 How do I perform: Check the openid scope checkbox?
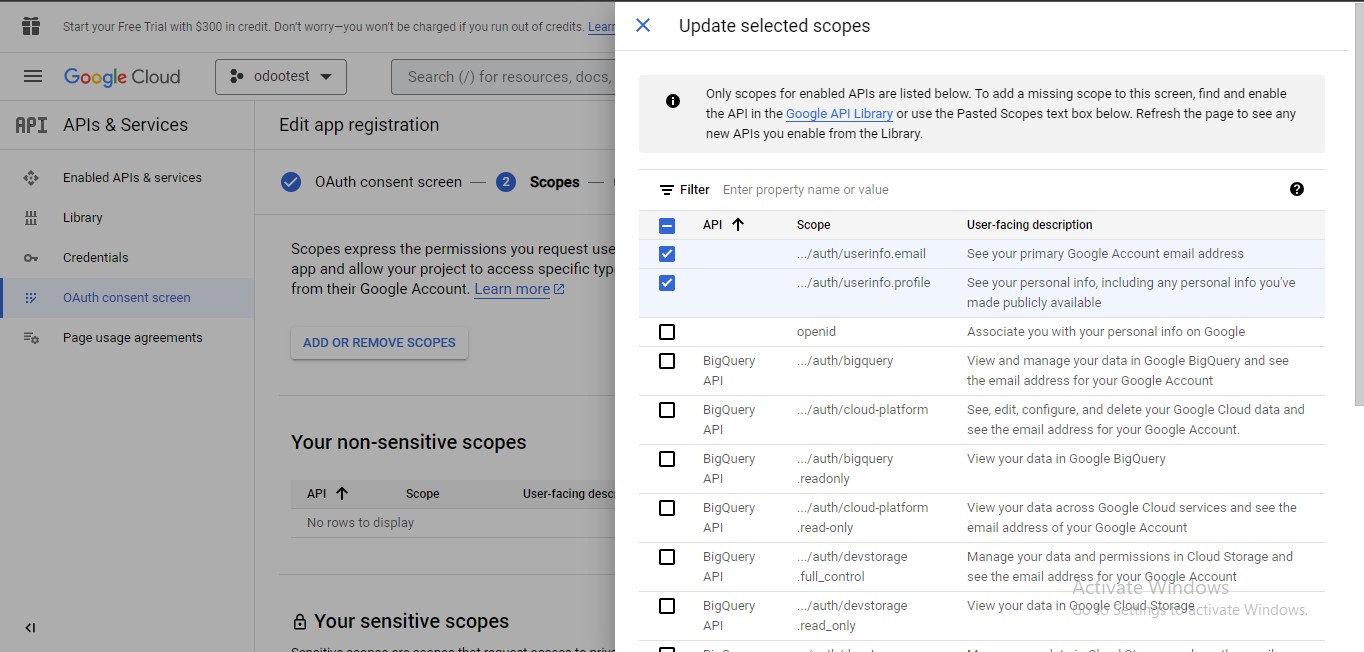(x=667, y=332)
